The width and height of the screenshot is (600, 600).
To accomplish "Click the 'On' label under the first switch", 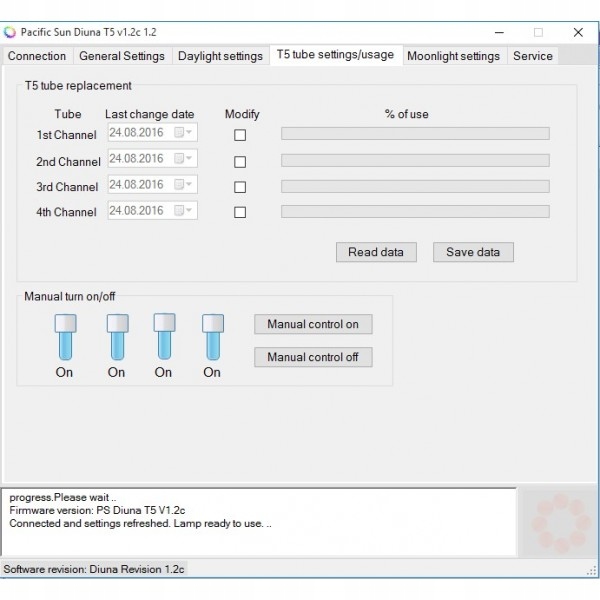I will (64, 372).
